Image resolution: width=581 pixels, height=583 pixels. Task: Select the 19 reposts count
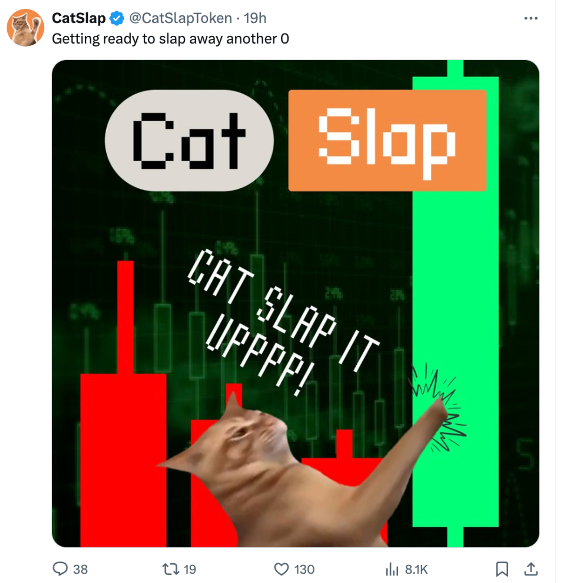coord(190,569)
